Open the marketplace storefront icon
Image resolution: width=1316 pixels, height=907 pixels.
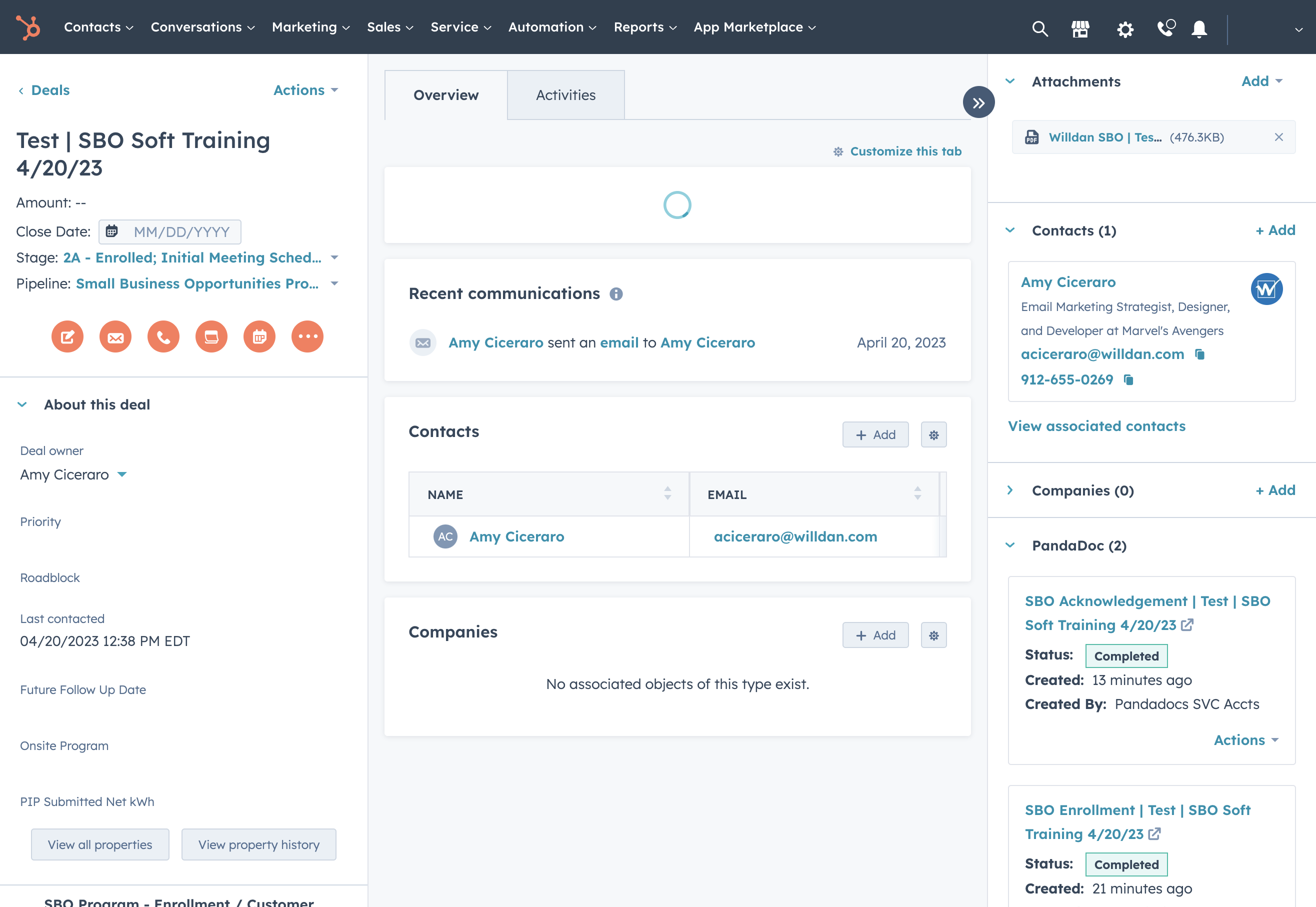coord(1080,28)
